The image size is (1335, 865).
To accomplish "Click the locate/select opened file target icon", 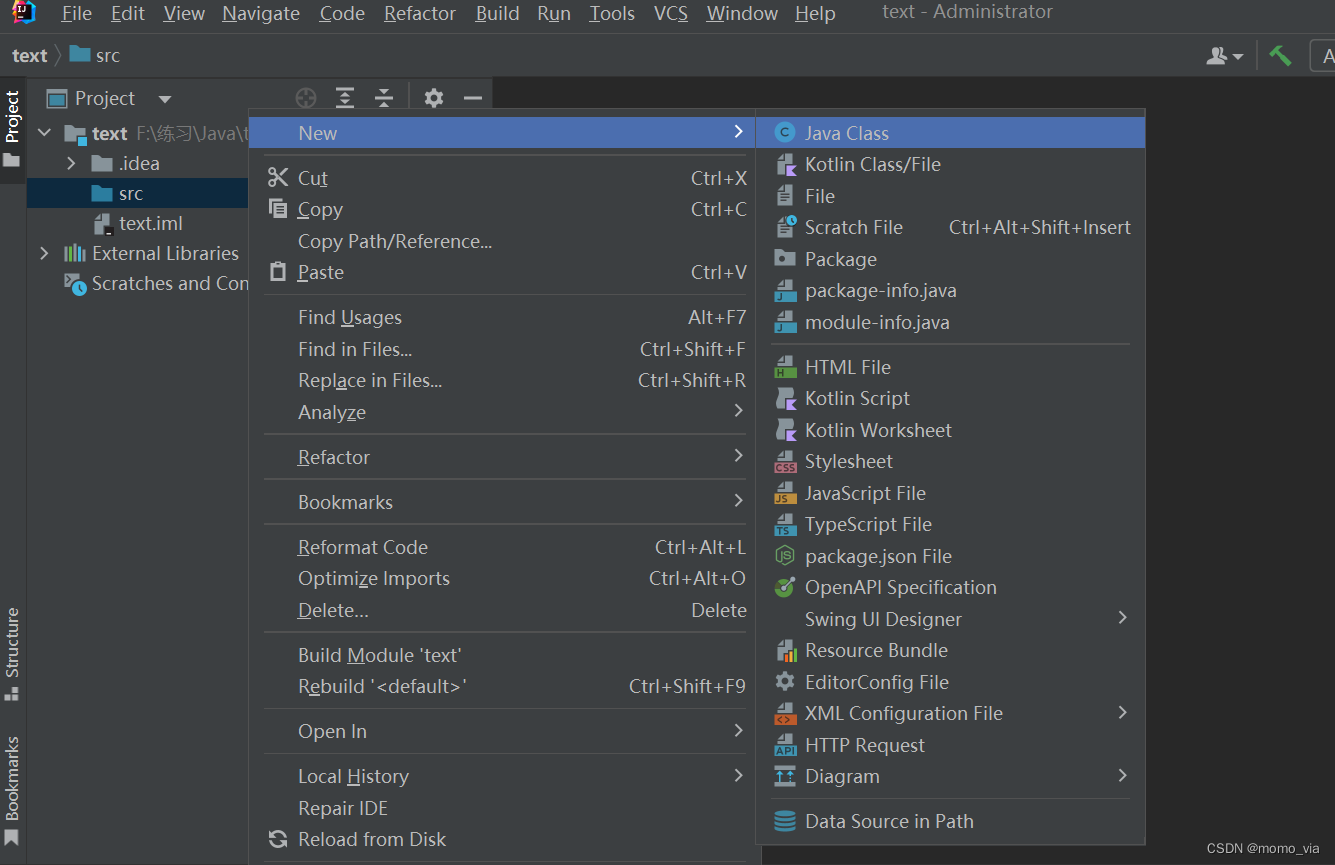I will [306, 98].
